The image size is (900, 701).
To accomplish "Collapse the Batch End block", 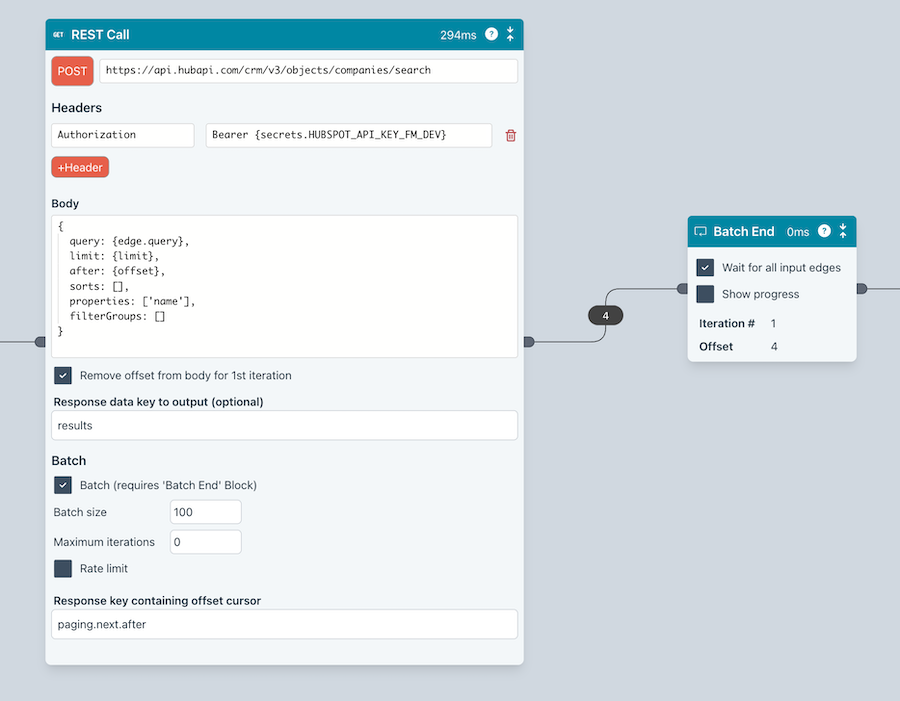I will pos(843,231).
